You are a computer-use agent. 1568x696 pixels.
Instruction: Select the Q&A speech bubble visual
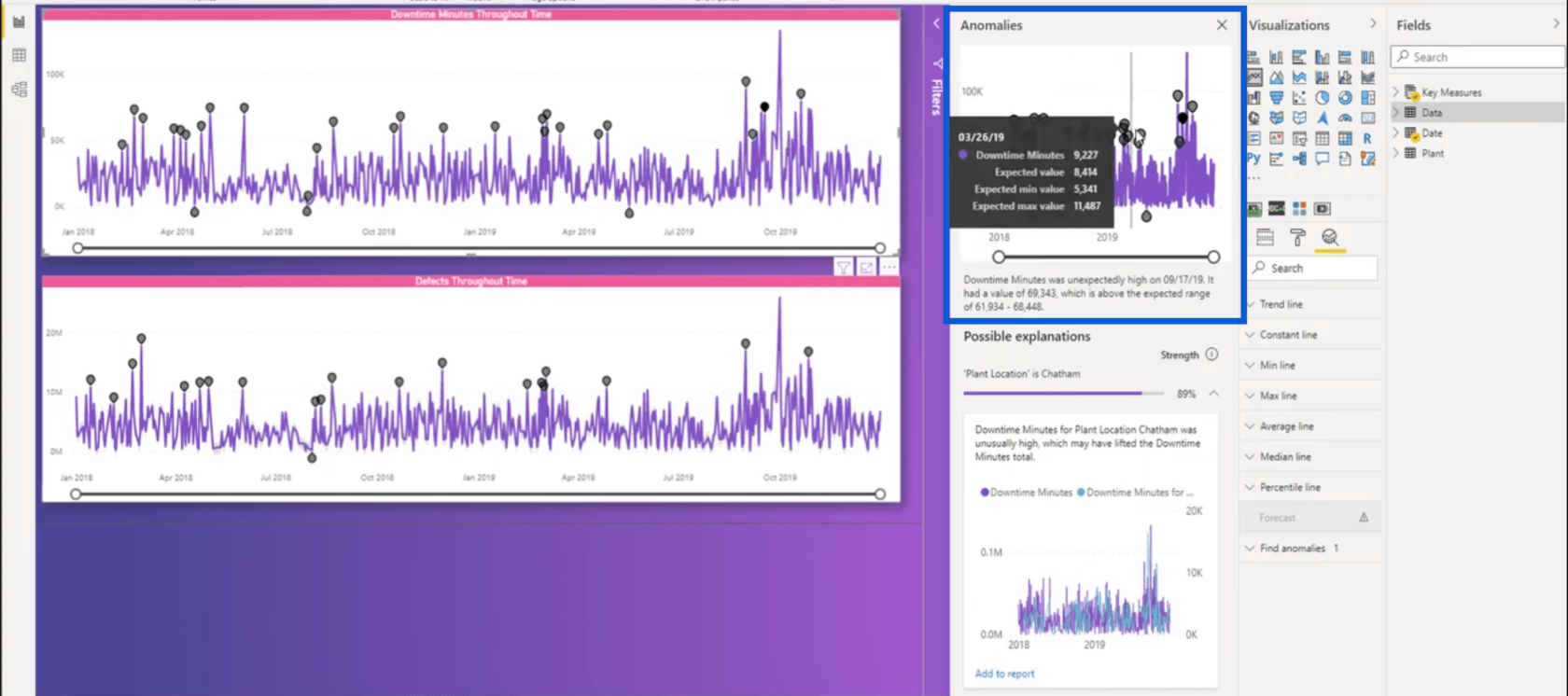click(x=1322, y=159)
